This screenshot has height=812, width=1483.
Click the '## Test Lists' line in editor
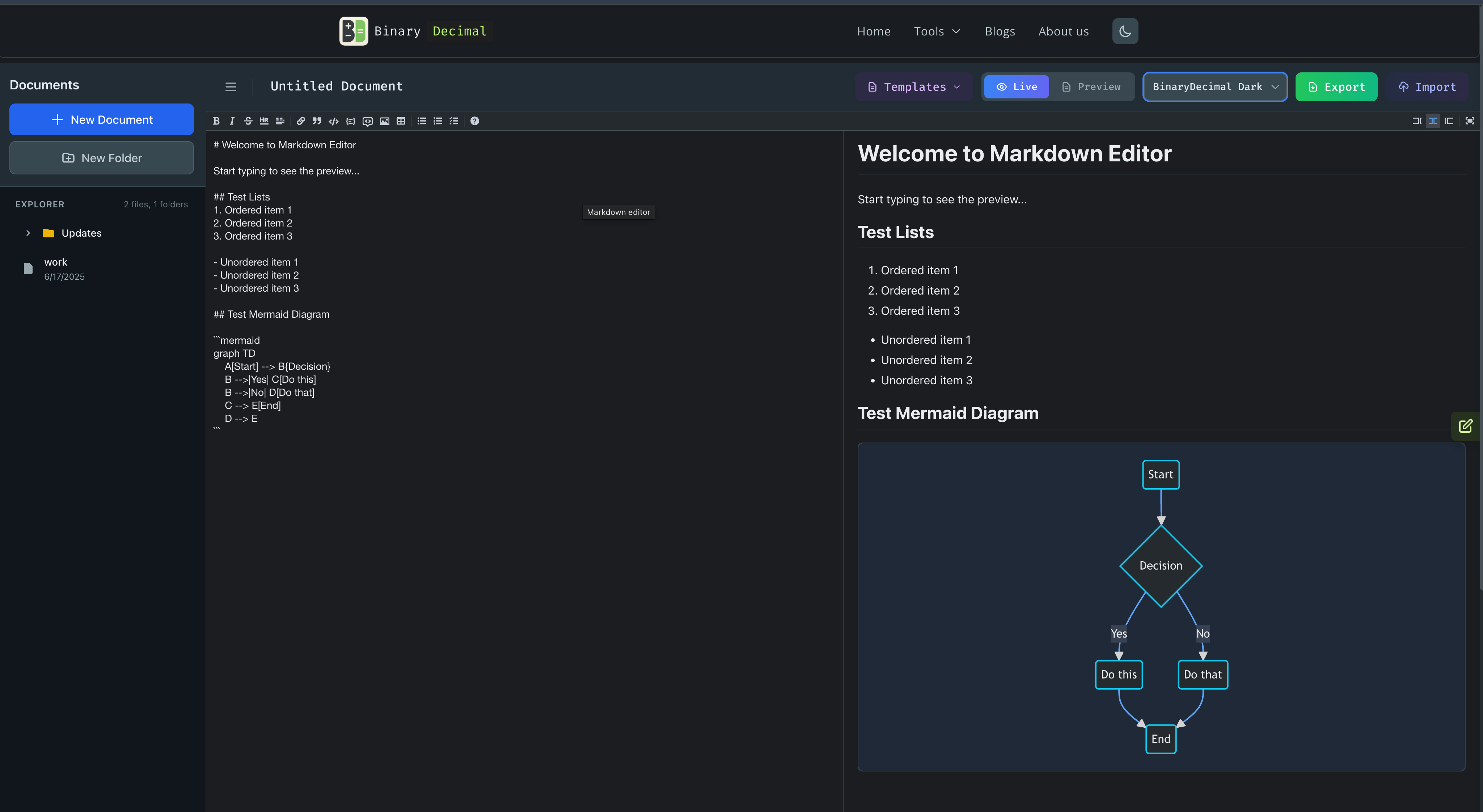[x=242, y=197]
